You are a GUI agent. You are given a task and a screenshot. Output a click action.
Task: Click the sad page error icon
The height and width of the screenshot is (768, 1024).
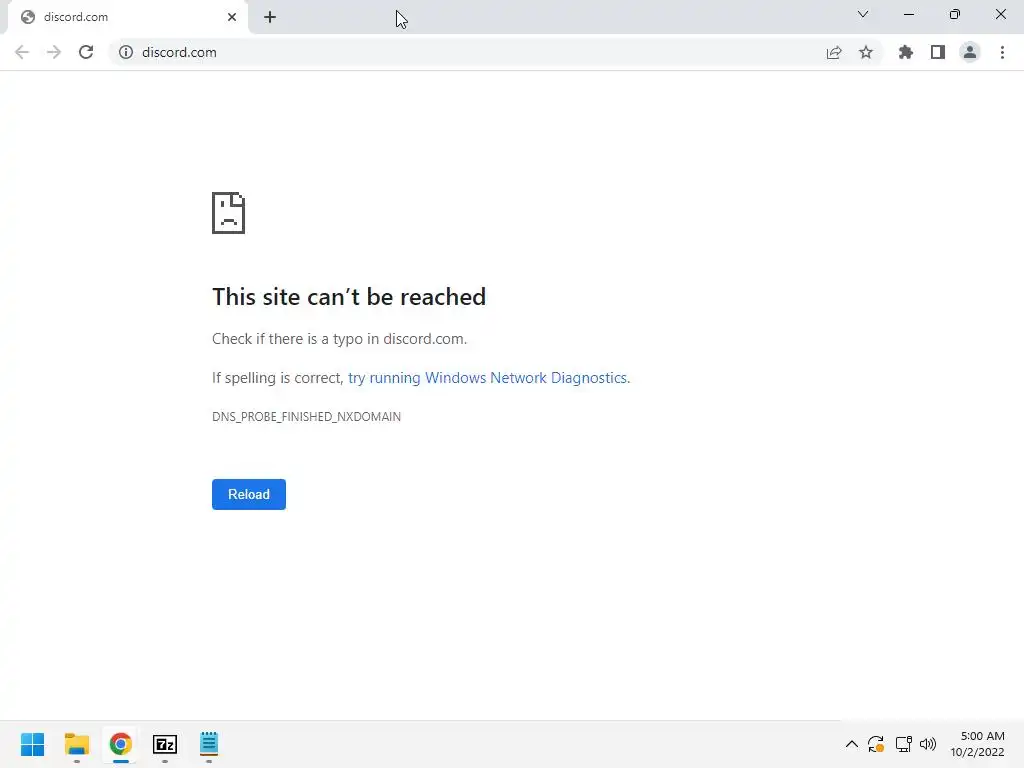pyautogui.click(x=229, y=213)
